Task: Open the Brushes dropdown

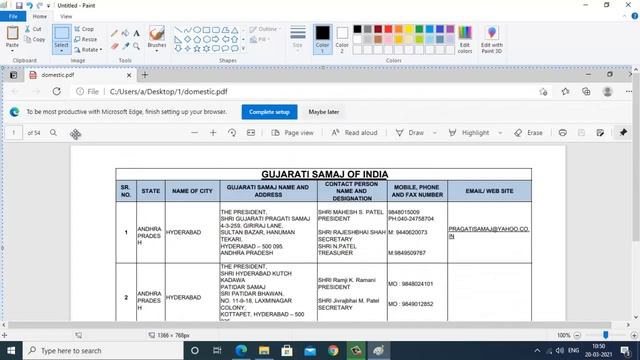Action: click(x=157, y=51)
